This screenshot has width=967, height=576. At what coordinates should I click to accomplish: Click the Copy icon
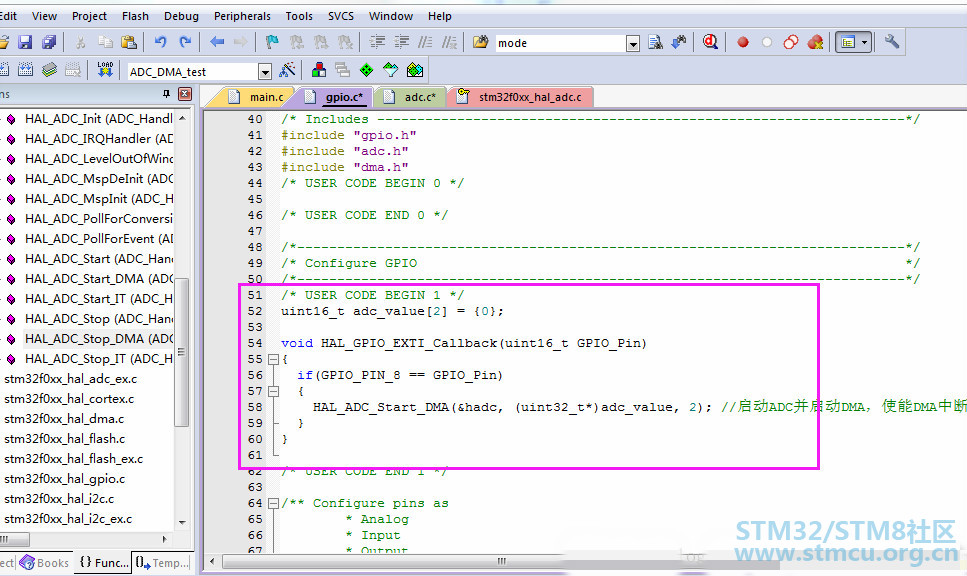pyautogui.click(x=105, y=42)
